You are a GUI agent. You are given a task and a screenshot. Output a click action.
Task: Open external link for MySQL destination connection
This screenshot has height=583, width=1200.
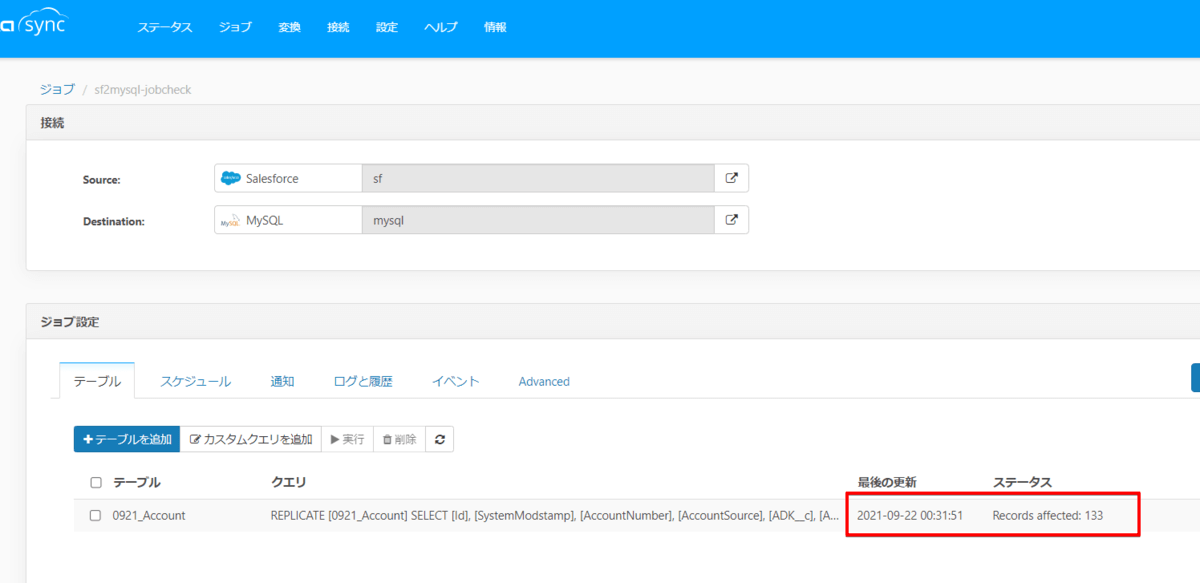731,220
